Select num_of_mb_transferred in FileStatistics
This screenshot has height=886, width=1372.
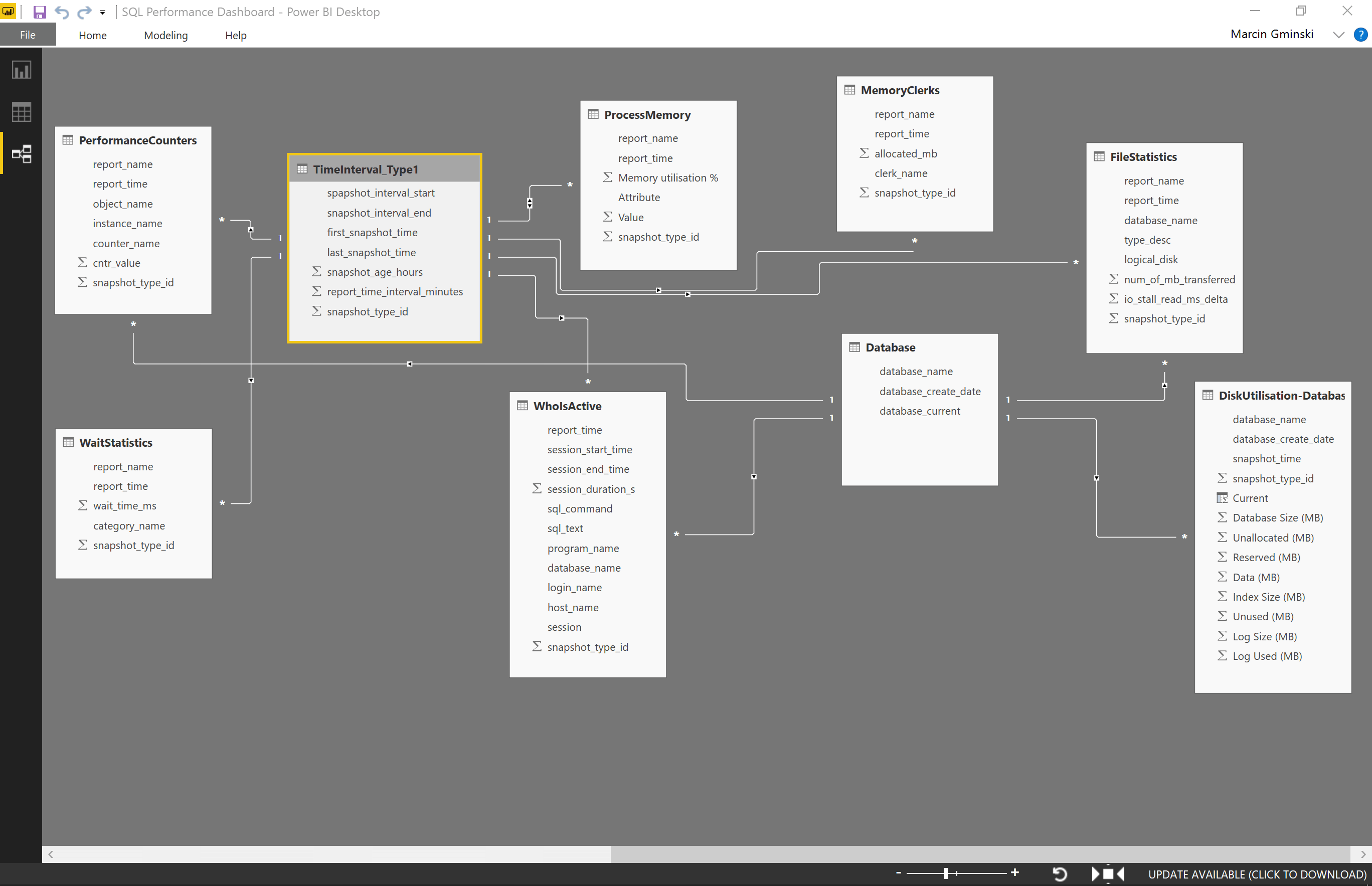[x=1179, y=280]
